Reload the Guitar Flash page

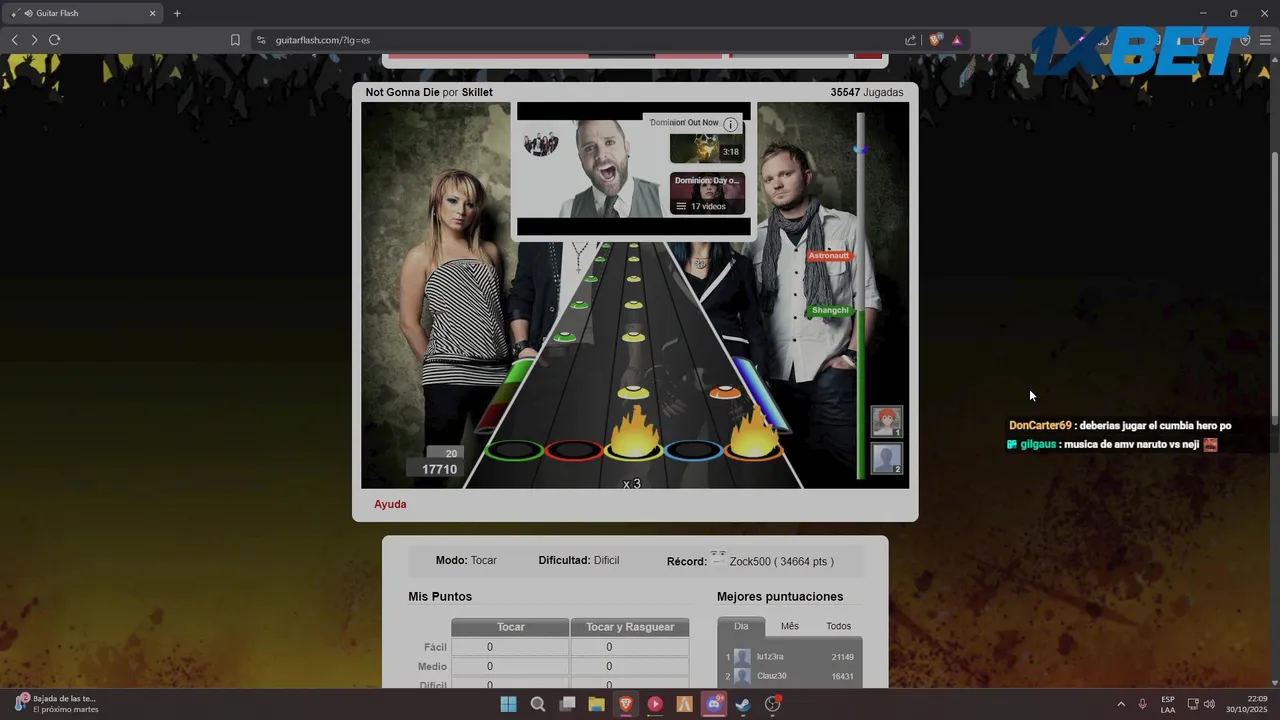tap(55, 40)
